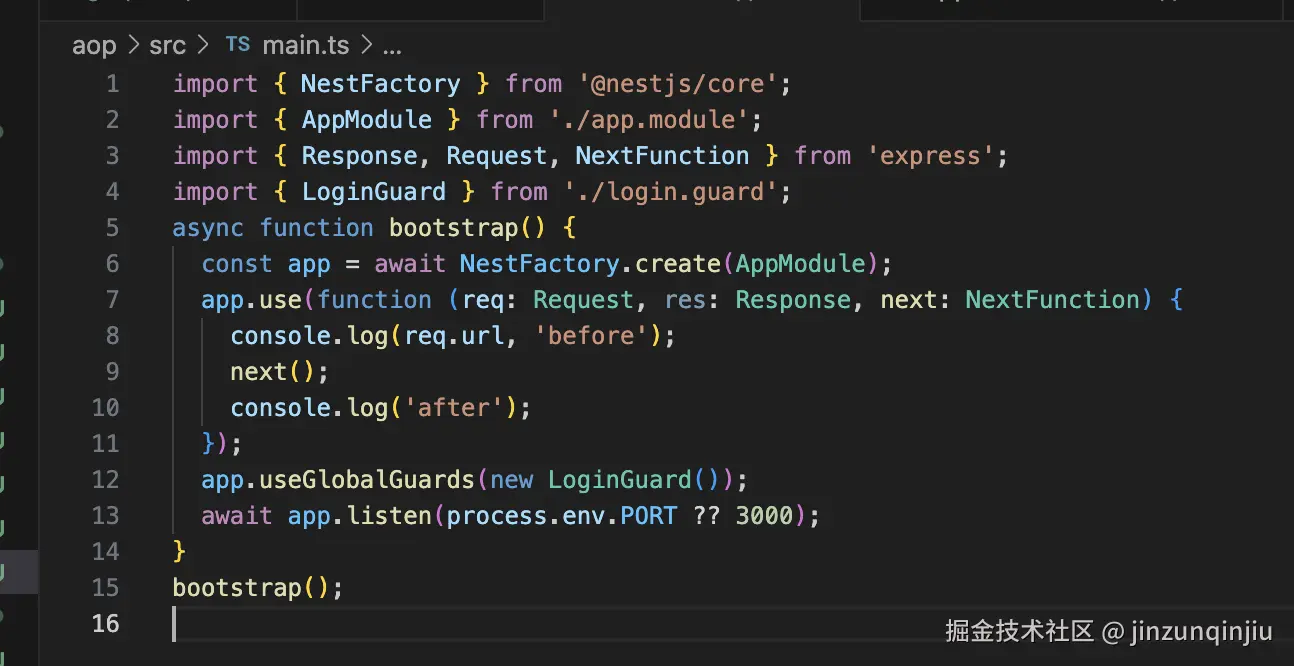
Task: Click the TypeScript file icon in breadcrumb
Action: [237, 45]
